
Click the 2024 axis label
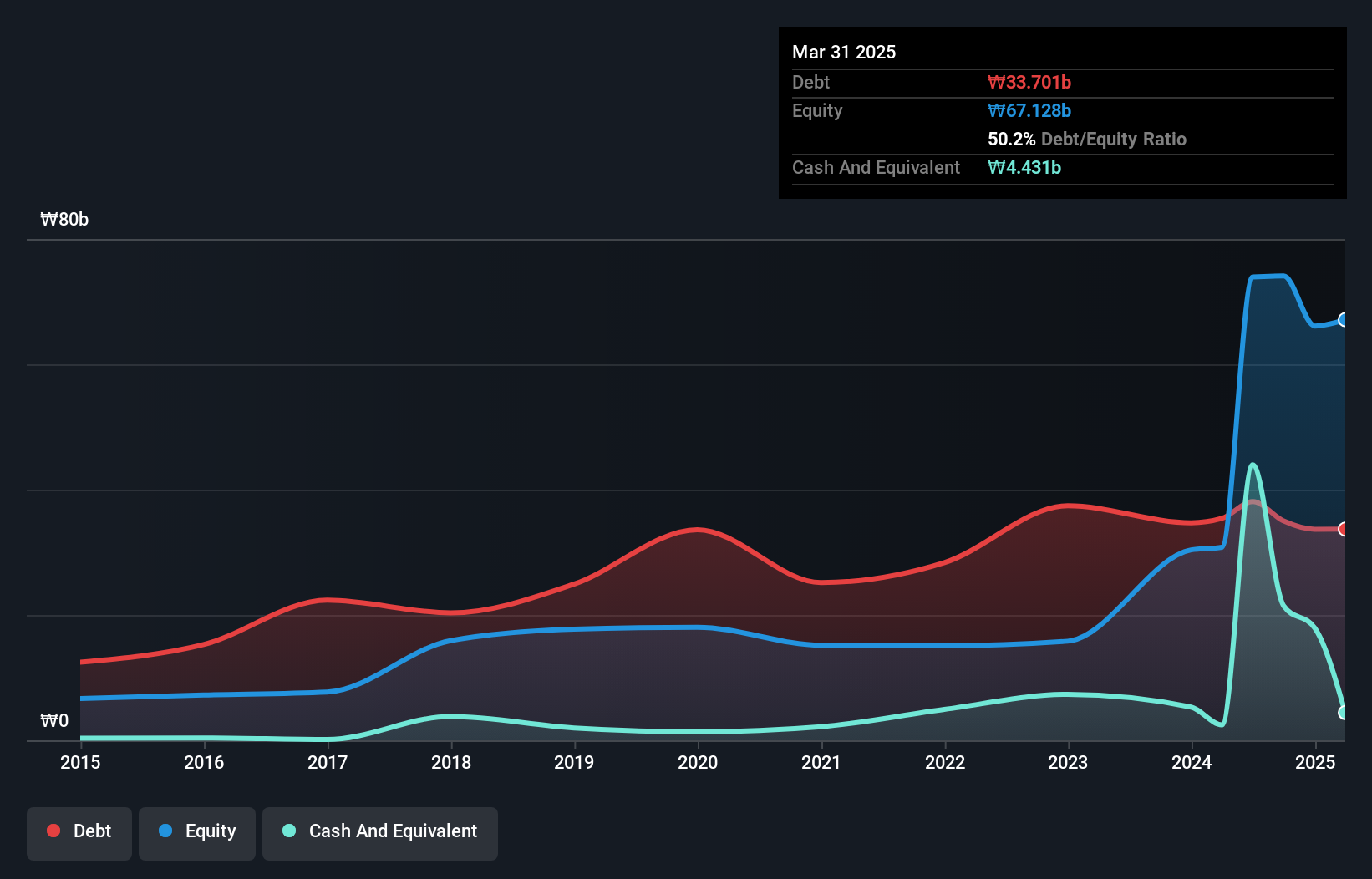tap(1192, 762)
